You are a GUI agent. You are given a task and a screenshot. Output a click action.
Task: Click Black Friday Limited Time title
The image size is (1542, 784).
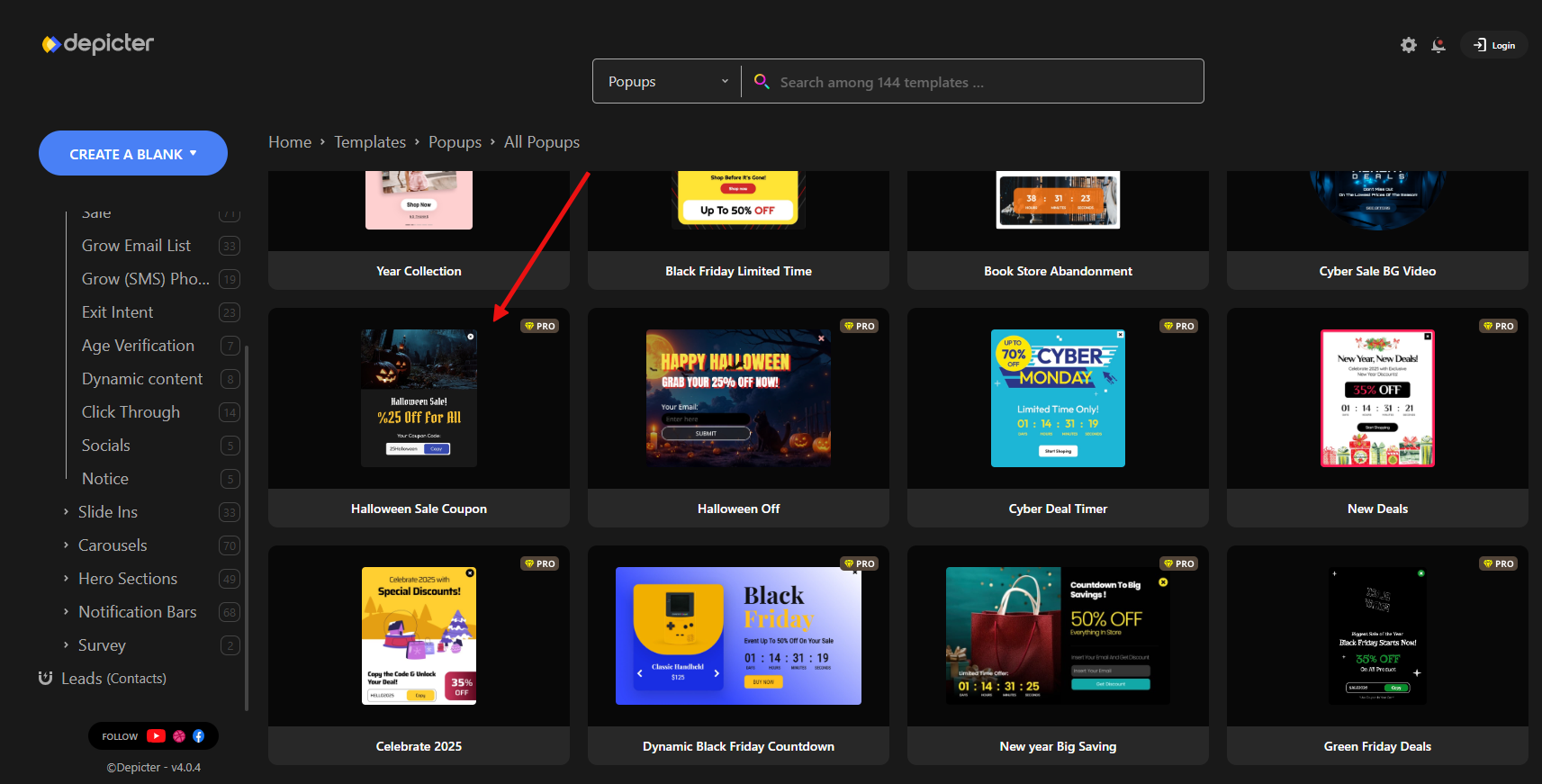pyautogui.click(x=738, y=271)
